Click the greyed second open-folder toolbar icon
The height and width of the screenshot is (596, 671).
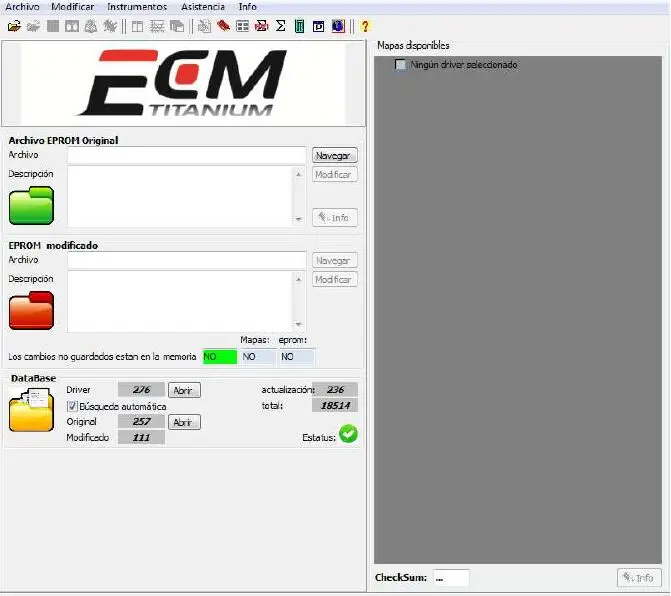tap(33, 27)
